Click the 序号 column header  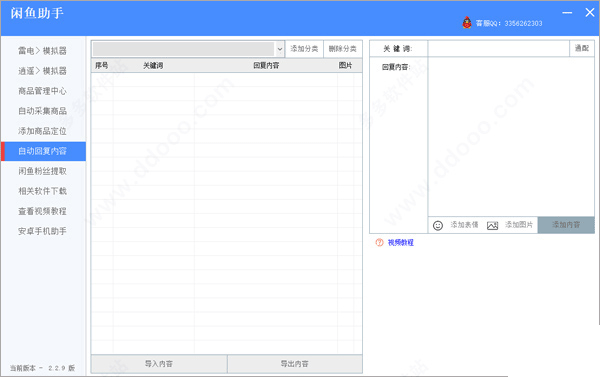click(x=102, y=65)
